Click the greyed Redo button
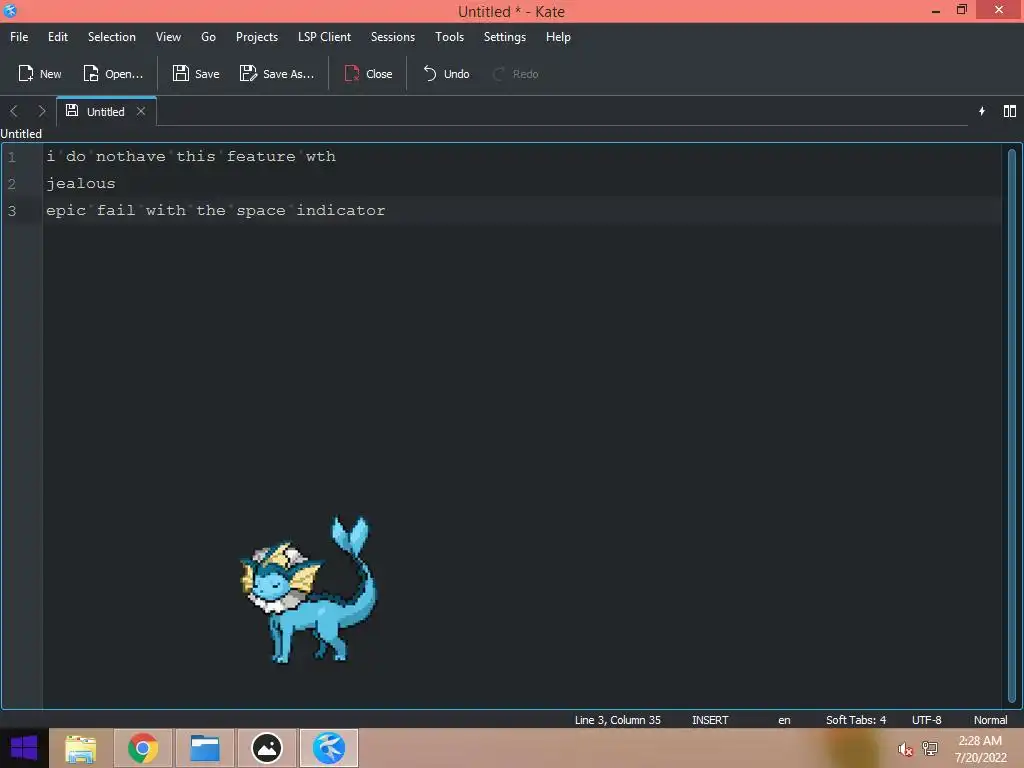 click(x=516, y=74)
